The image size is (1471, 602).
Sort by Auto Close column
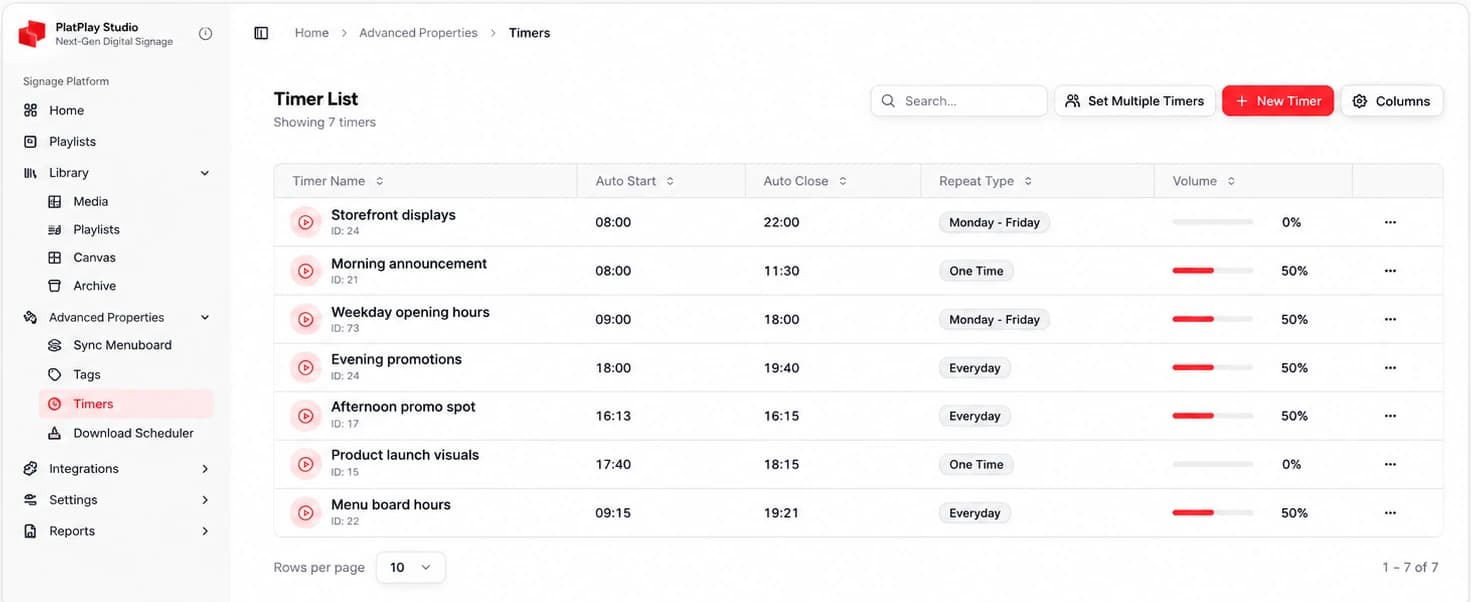805,181
